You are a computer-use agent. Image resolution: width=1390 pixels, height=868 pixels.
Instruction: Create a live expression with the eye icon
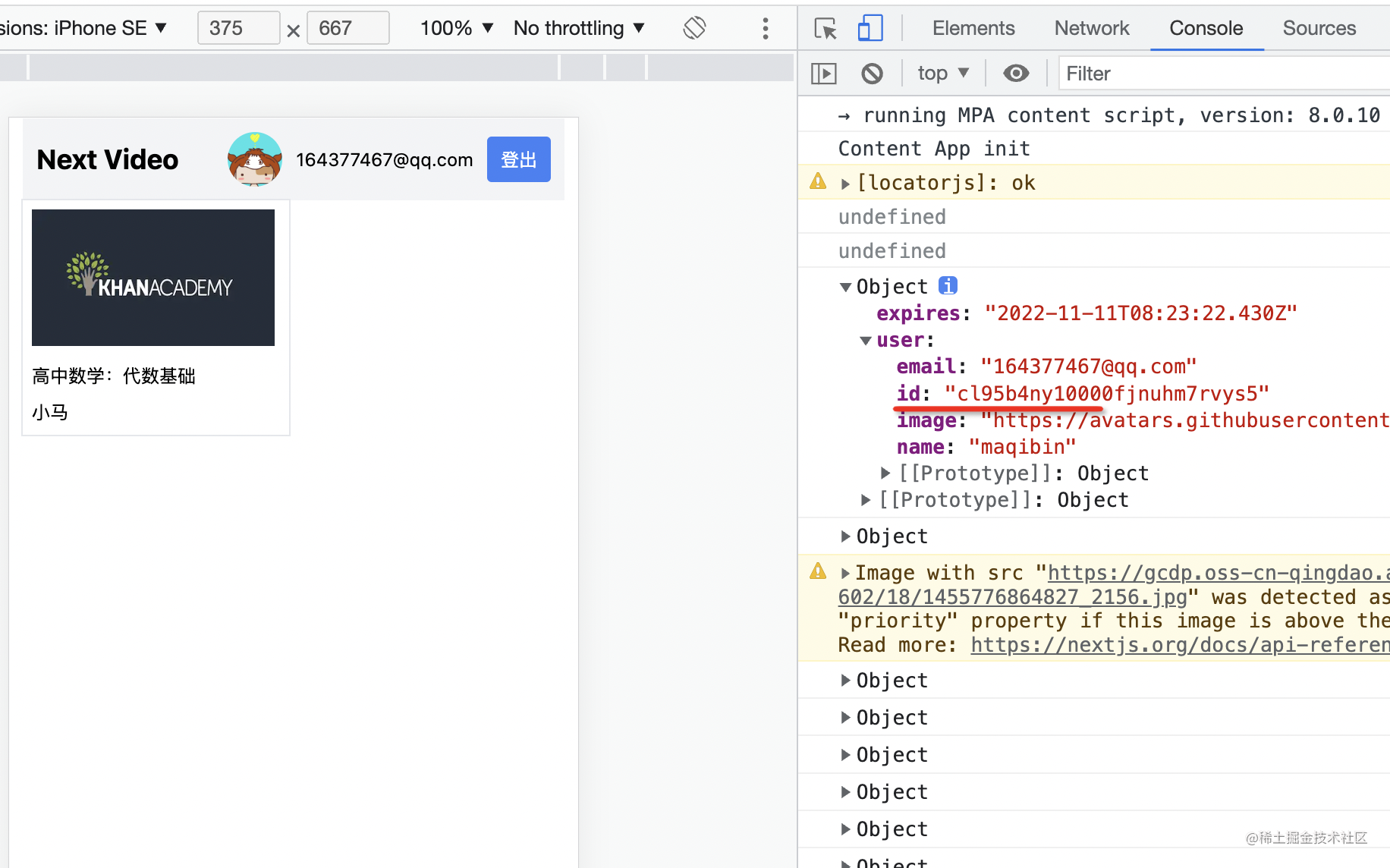1016,73
